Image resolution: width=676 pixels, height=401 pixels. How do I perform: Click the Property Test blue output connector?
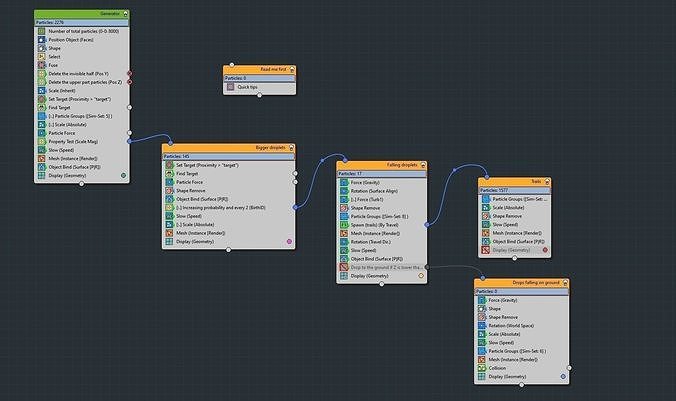[x=129, y=141]
